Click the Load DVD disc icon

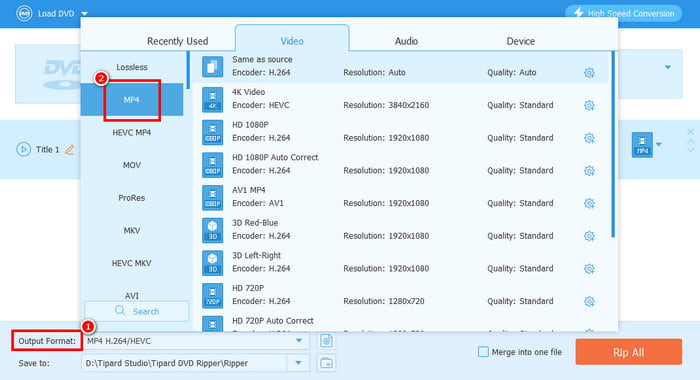[x=24, y=13]
